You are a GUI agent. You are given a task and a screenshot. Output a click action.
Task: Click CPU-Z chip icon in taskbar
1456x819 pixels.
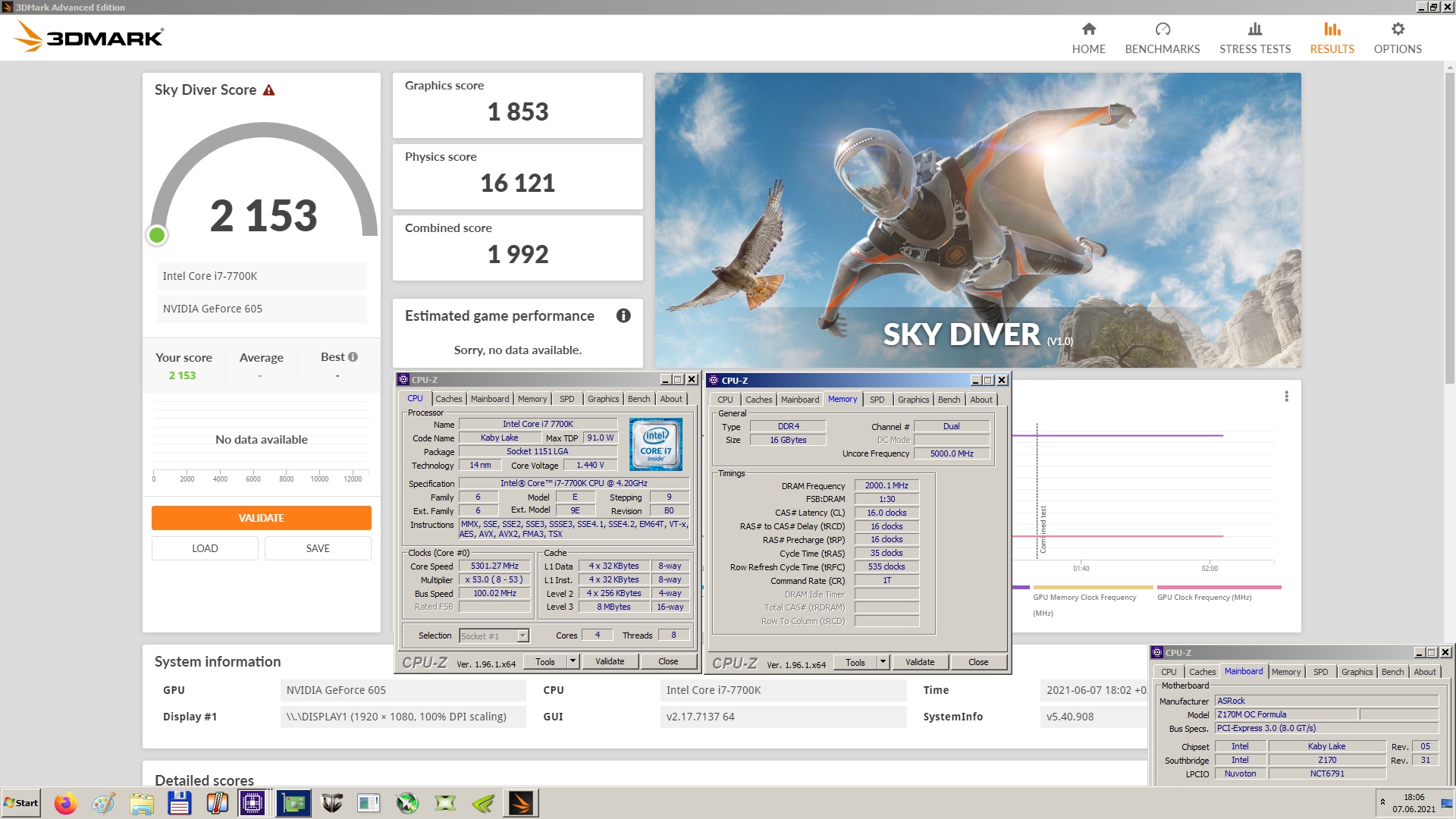tap(253, 803)
